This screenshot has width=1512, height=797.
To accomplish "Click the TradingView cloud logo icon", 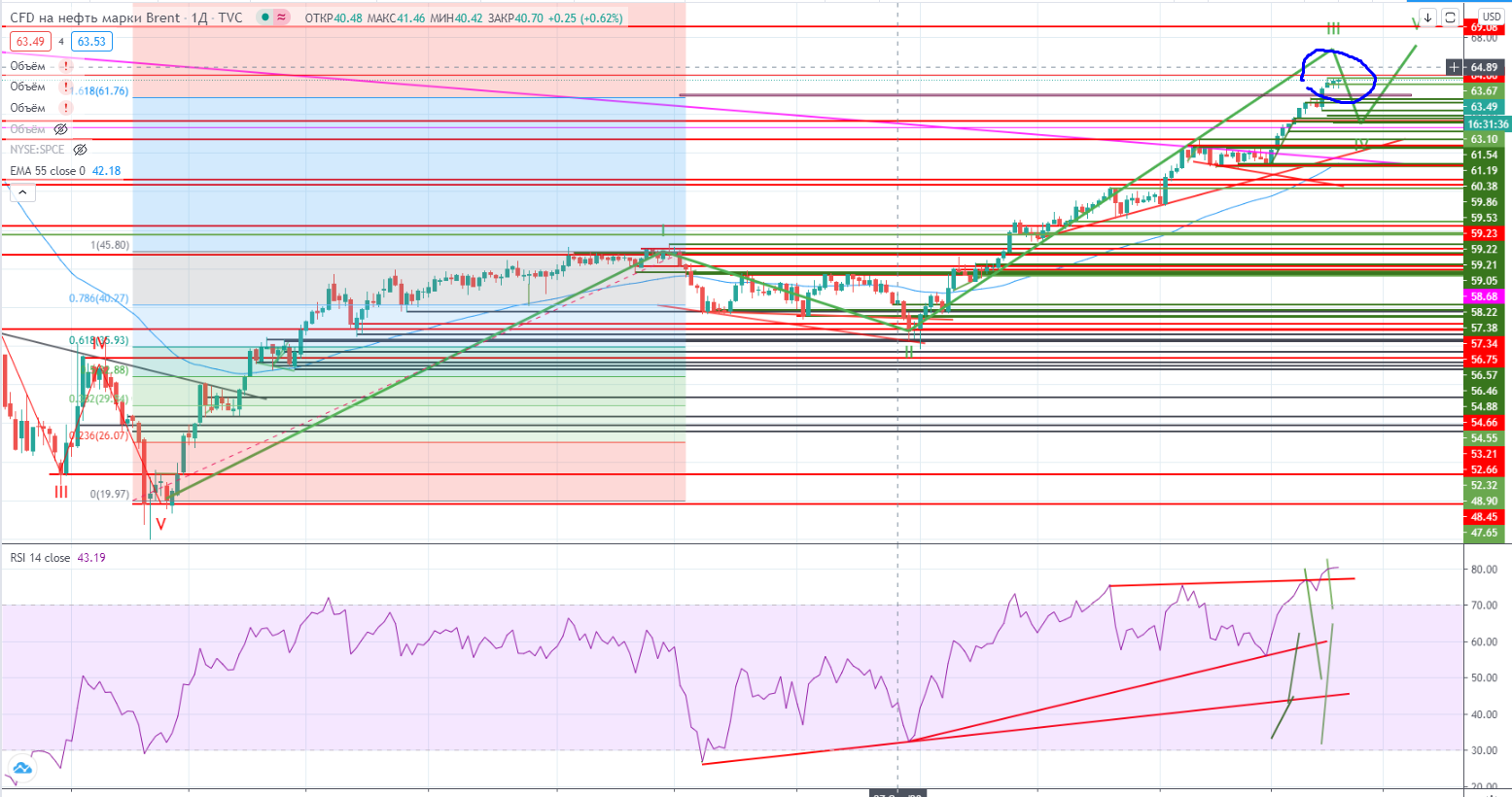I will click(20, 768).
